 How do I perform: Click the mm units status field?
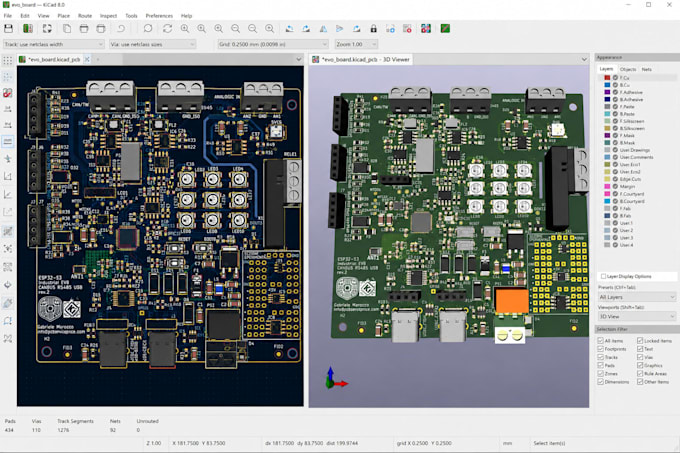507,443
